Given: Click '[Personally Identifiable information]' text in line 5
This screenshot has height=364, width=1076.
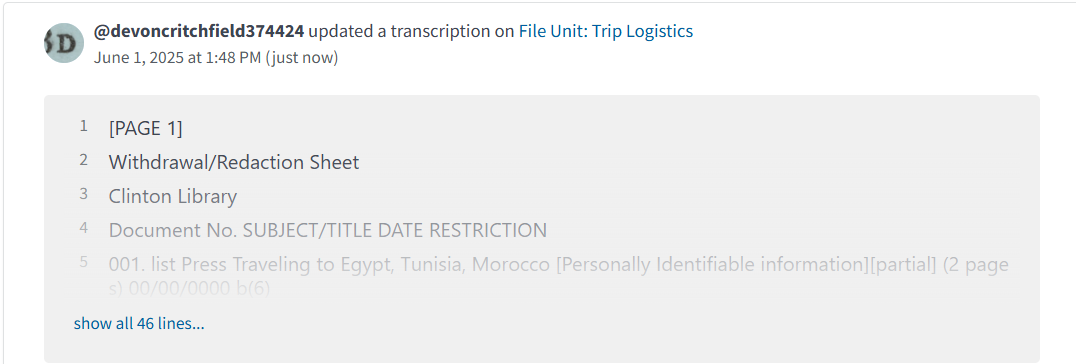Looking at the screenshot, I should [x=712, y=265].
